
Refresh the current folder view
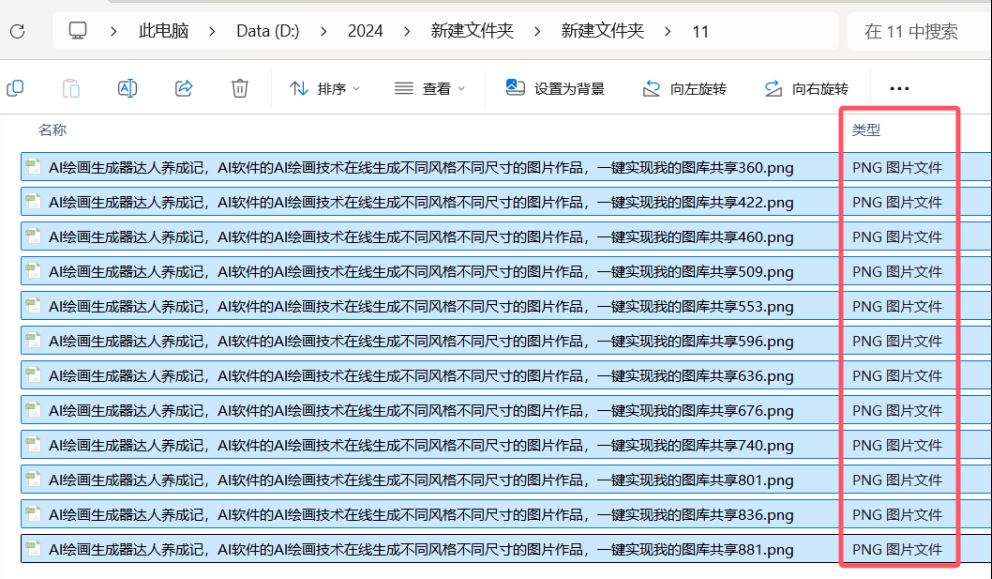[x=17, y=31]
